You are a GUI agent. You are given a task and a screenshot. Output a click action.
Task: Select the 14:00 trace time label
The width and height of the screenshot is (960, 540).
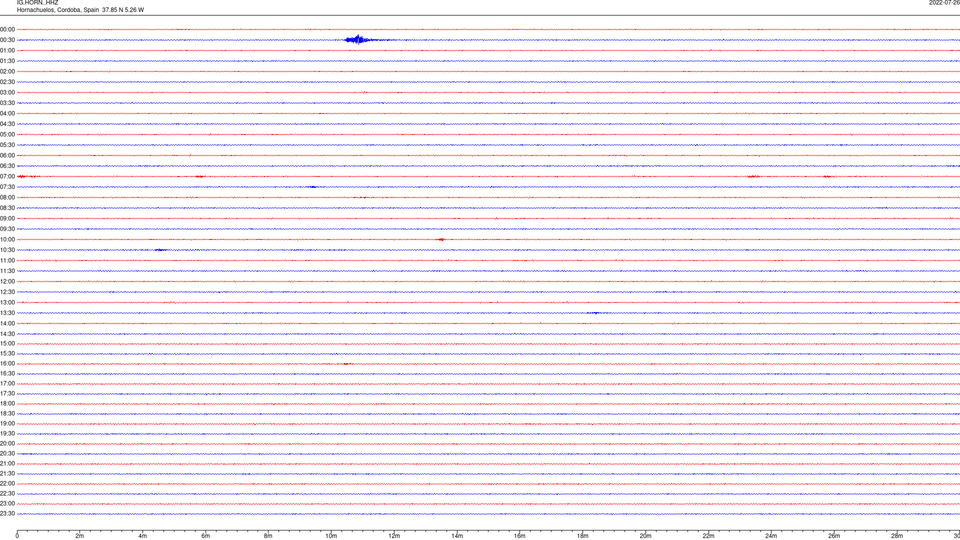(x=7, y=323)
